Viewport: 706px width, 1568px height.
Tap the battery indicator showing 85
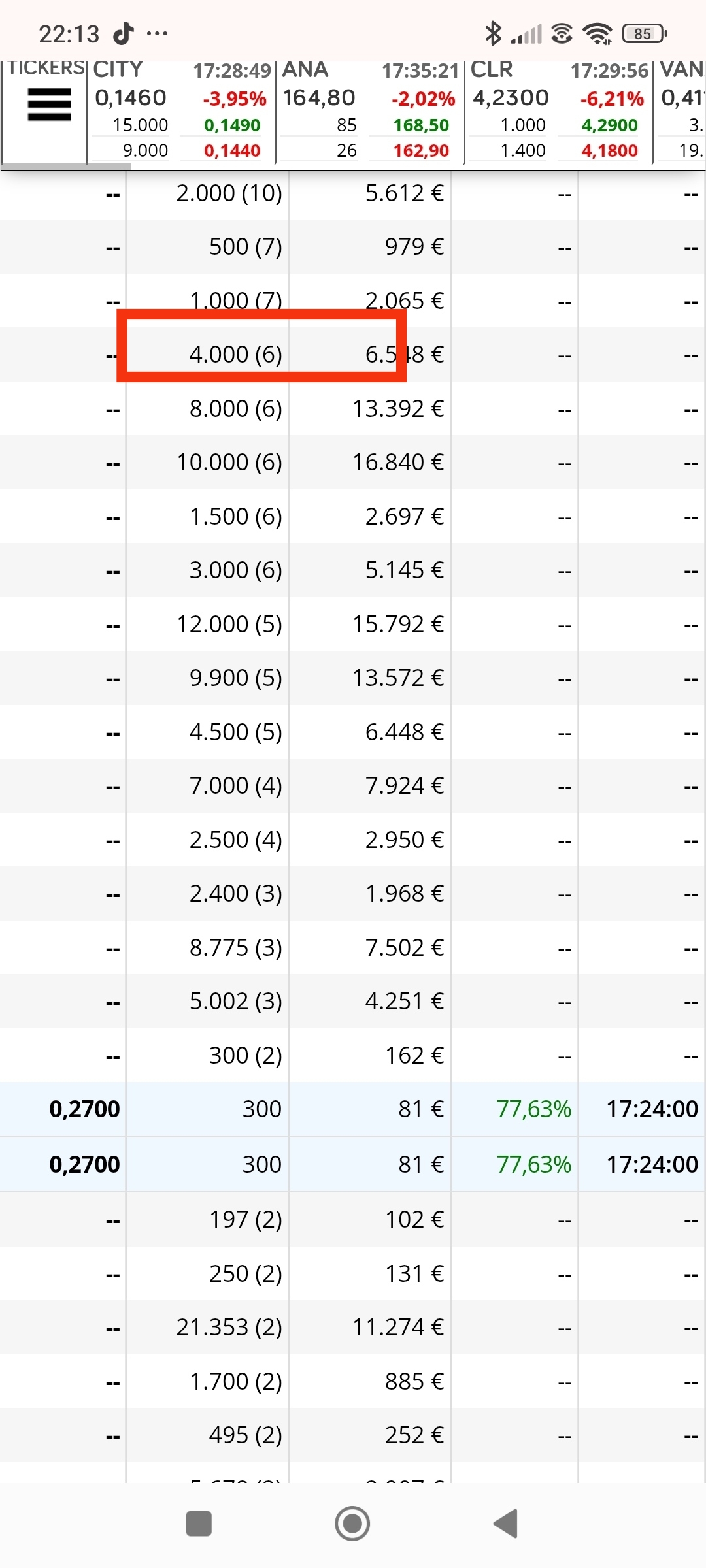click(x=645, y=33)
